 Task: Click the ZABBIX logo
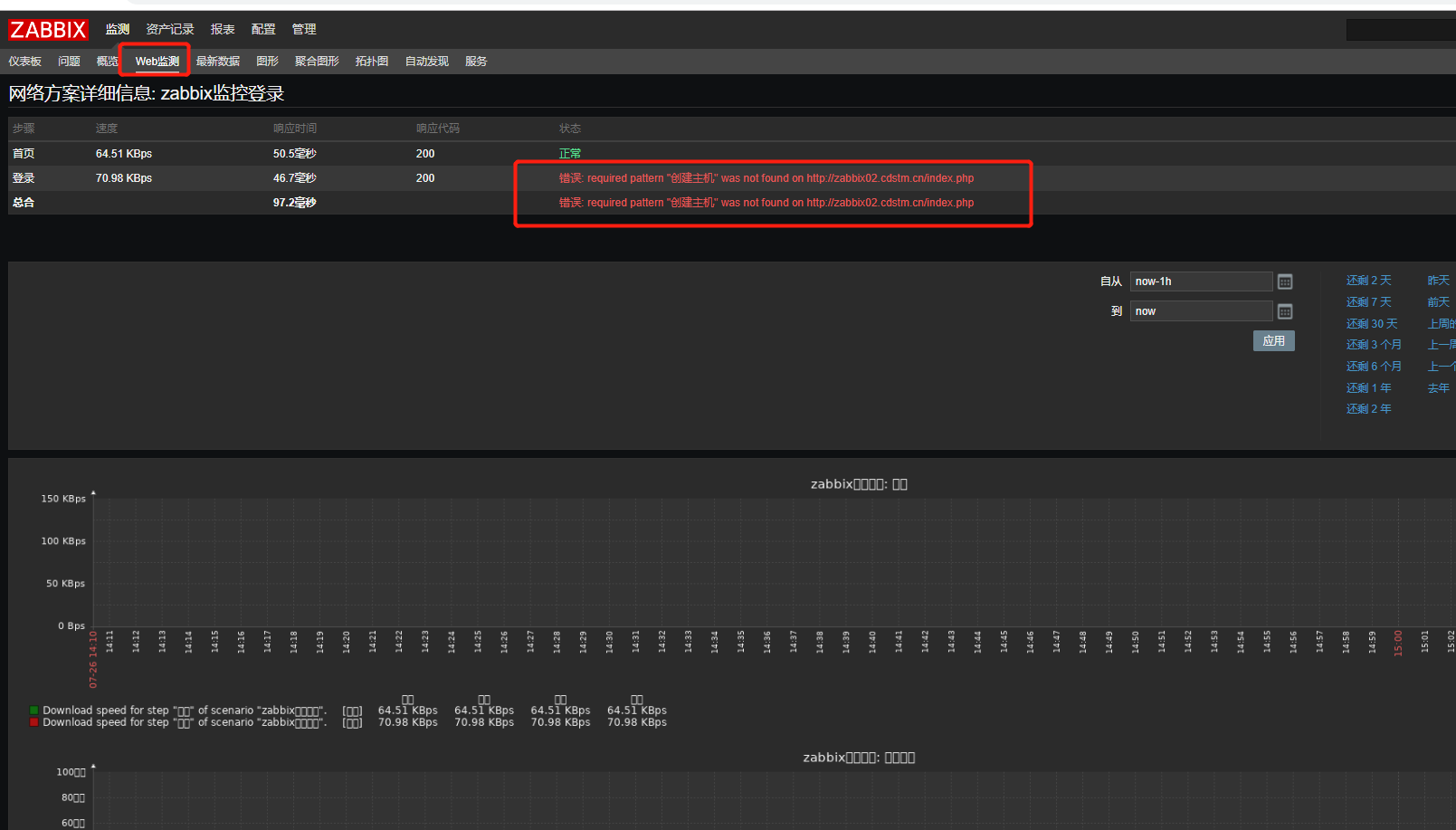(48, 30)
